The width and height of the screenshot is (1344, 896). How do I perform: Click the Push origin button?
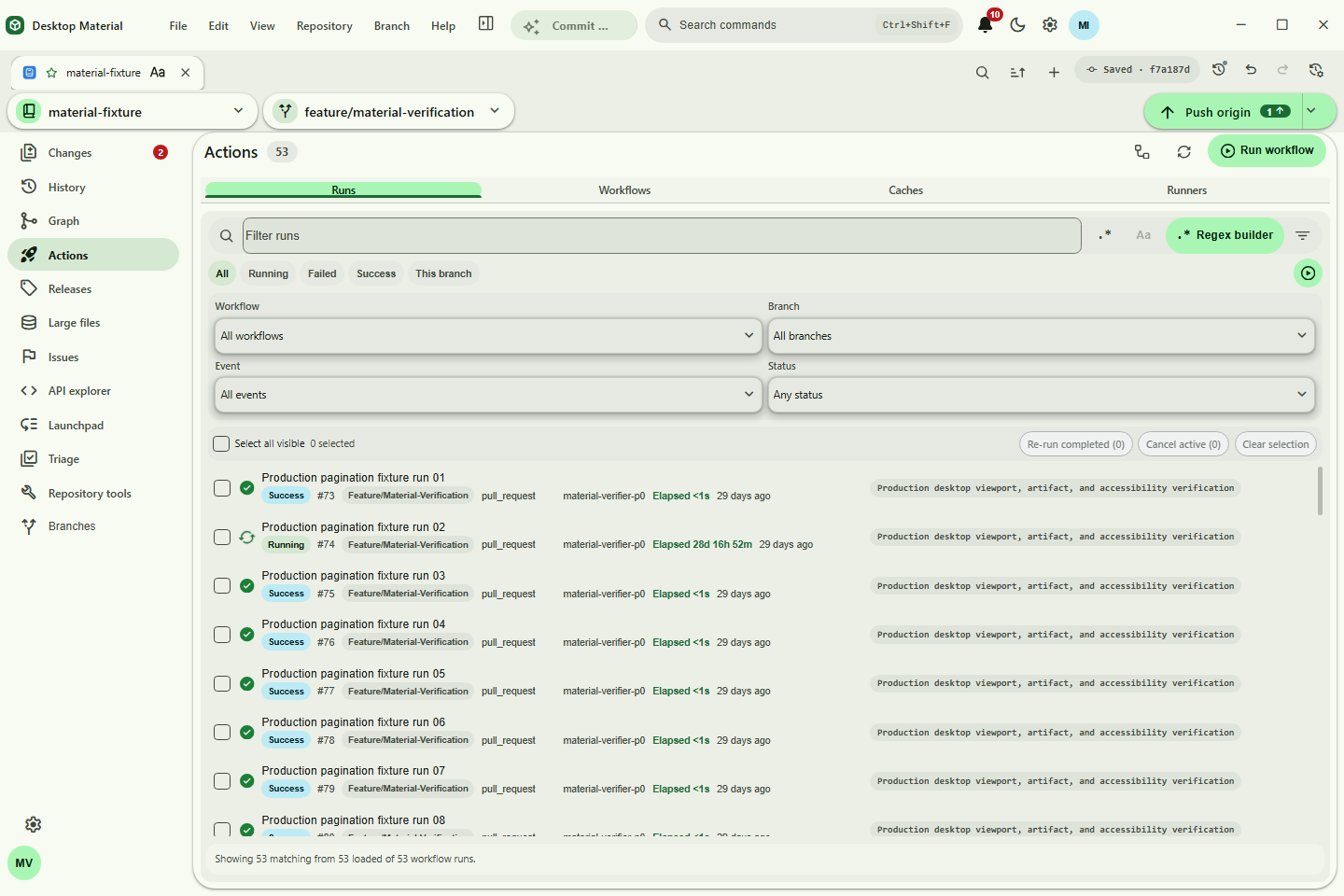coord(1222,111)
